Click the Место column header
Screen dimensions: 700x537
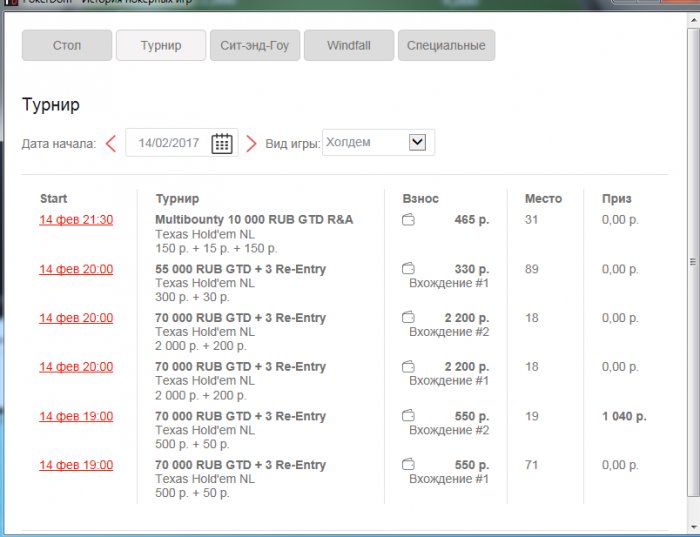(543, 199)
